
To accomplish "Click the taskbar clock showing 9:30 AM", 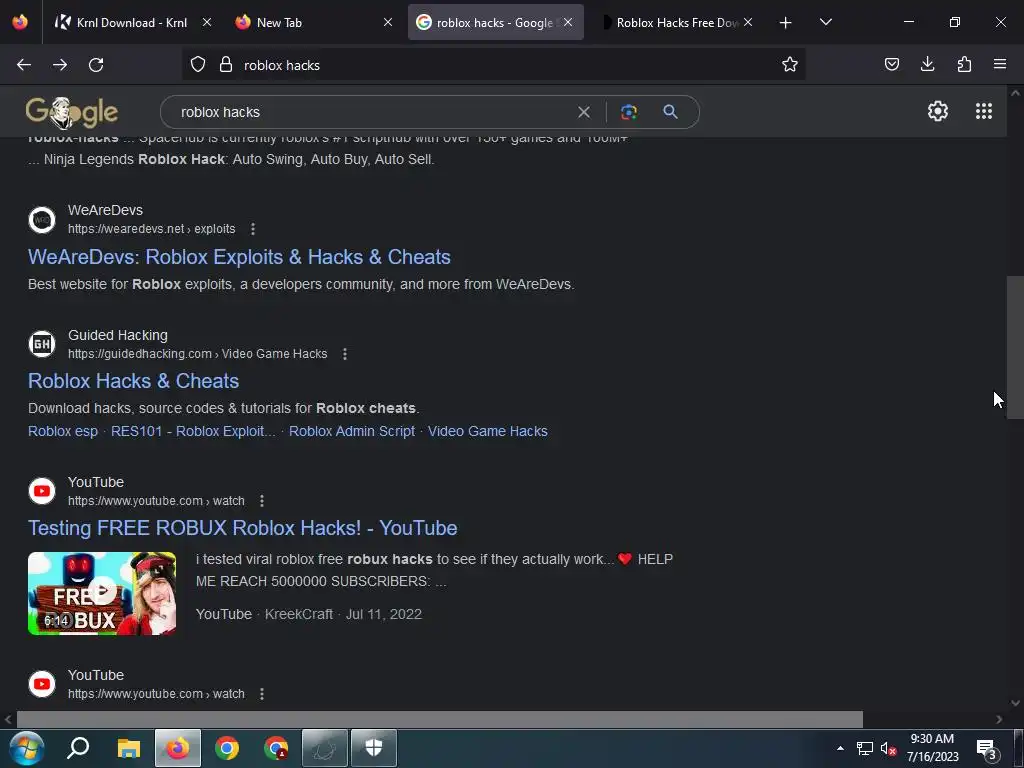I will click(932, 748).
